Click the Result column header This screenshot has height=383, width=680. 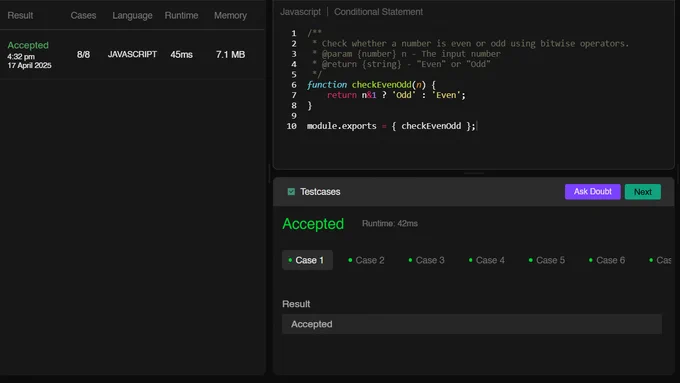pyautogui.click(x=20, y=16)
